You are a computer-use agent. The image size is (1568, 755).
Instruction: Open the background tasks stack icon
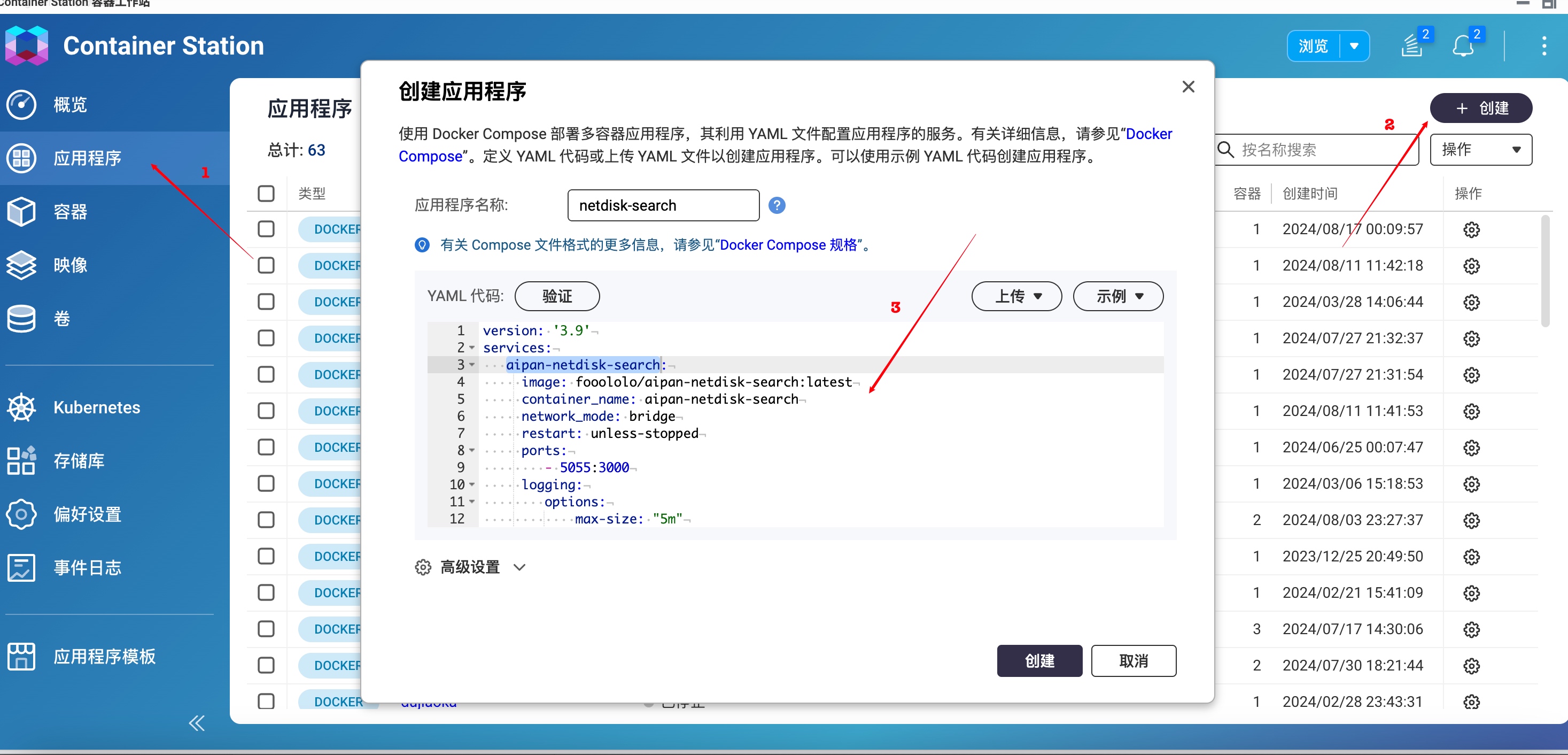(1412, 47)
